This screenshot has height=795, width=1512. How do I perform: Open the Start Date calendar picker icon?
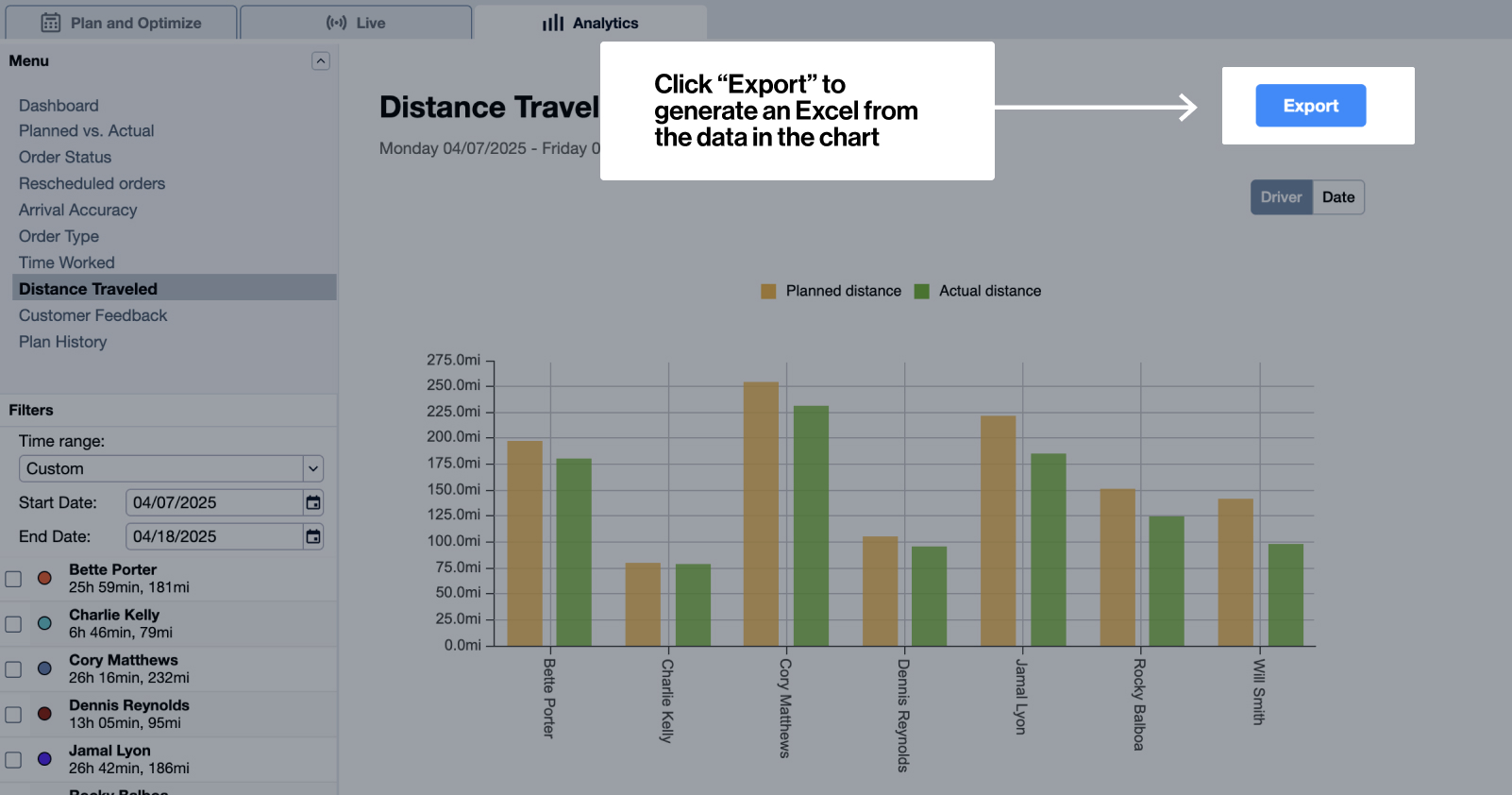(313, 502)
